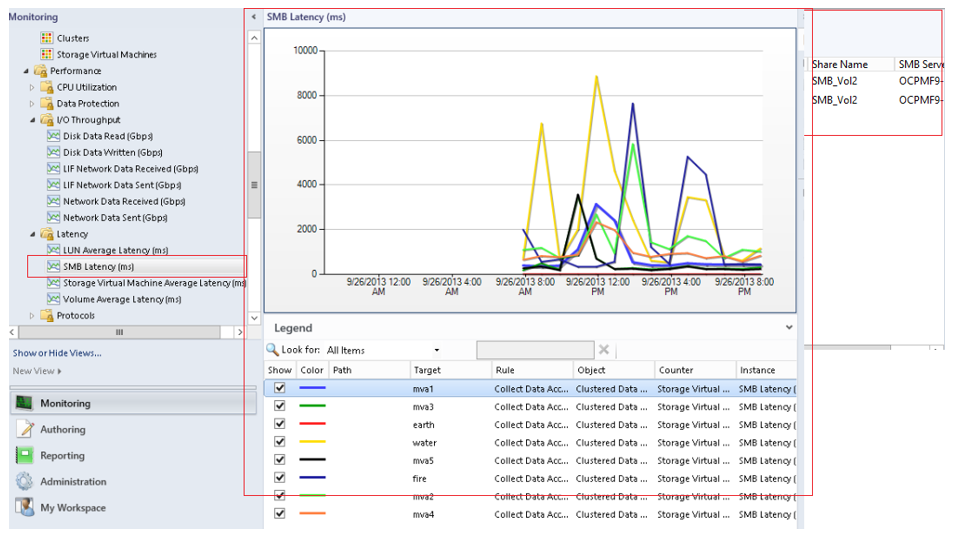Toggle the Show checkbox for earth
The width and height of the screenshot is (956, 539).
[x=280, y=424]
